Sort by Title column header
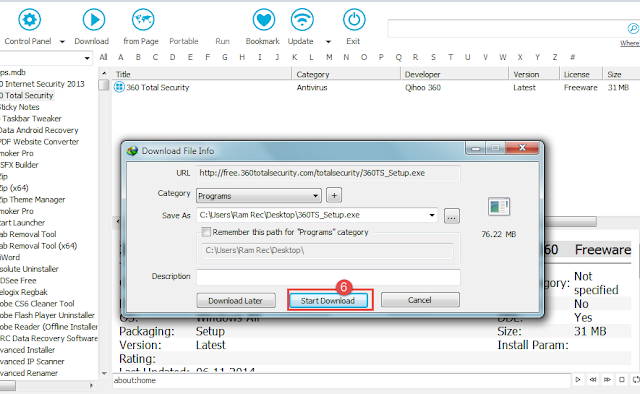The width and height of the screenshot is (640, 394). [202, 74]
